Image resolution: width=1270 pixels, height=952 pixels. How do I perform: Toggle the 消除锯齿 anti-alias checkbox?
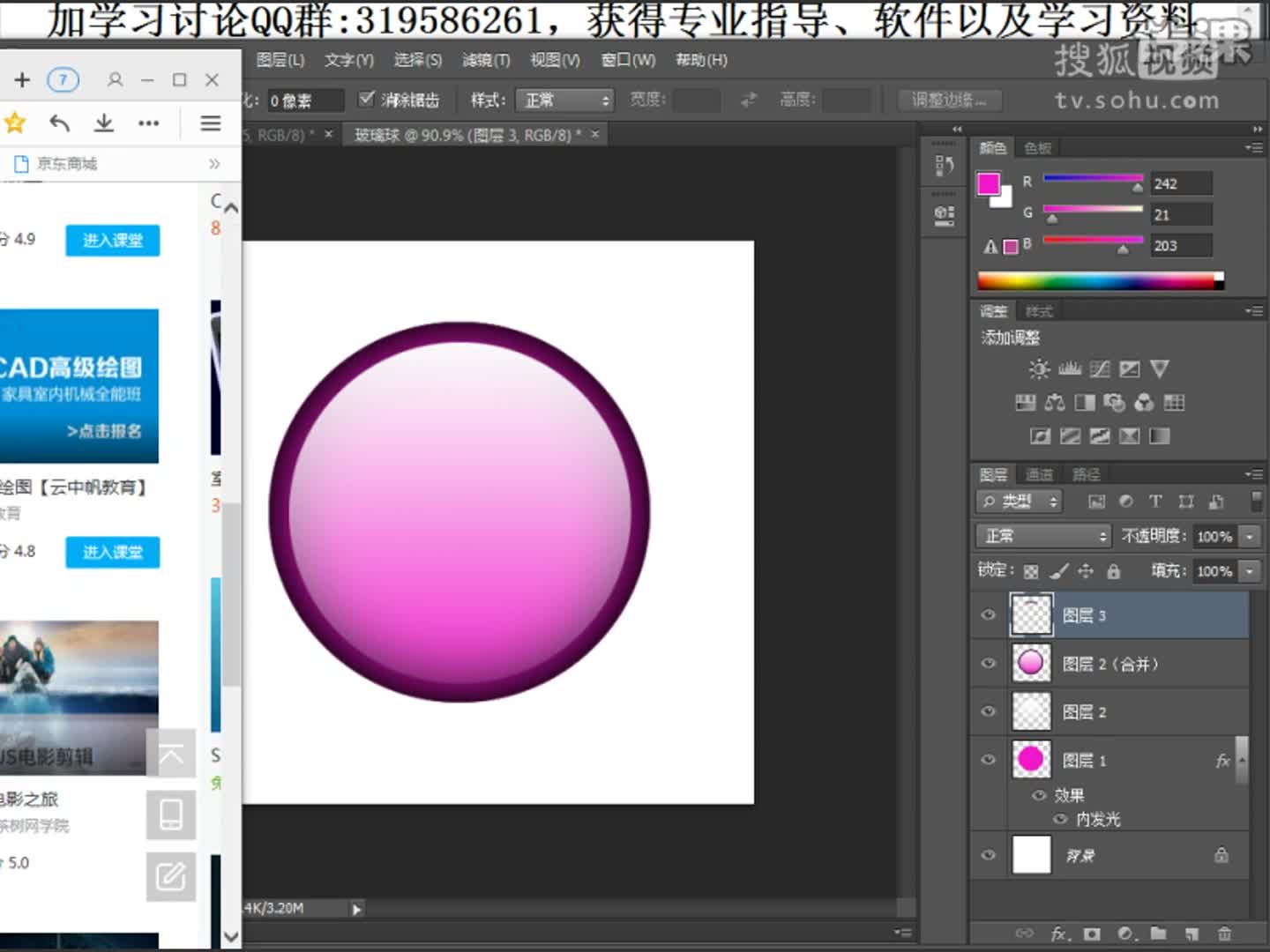367,99
